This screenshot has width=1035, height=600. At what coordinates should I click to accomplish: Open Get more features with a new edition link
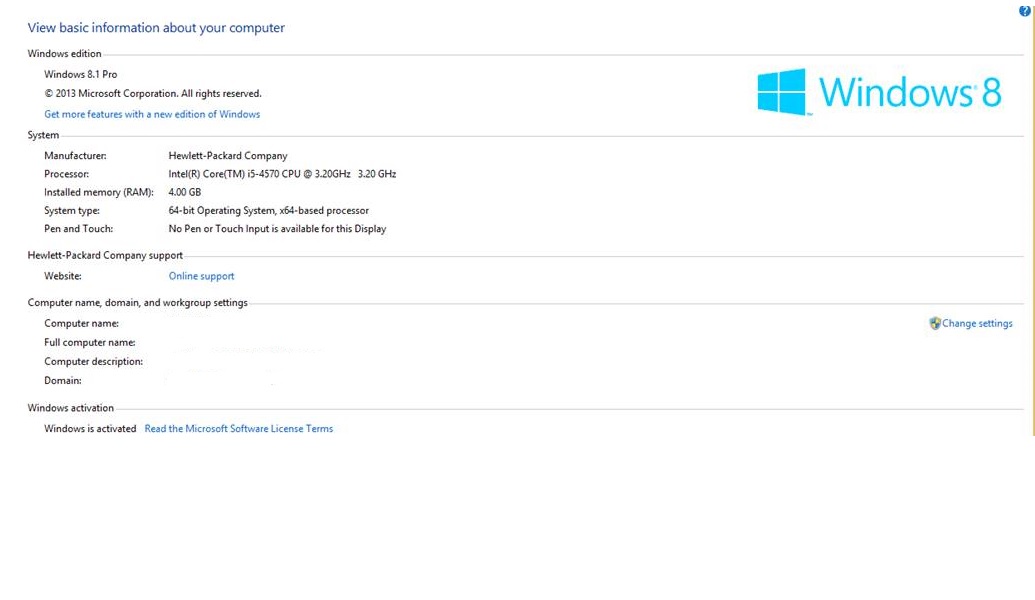(x=152, y=114)
